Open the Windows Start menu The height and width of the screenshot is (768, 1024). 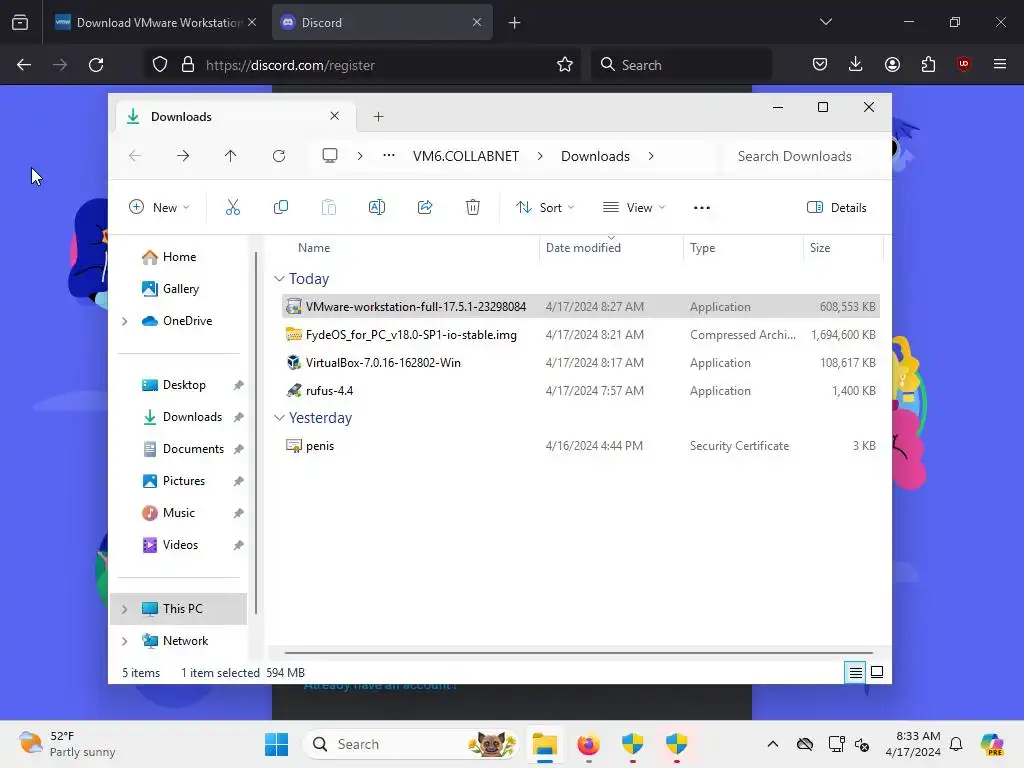tap(276, 744)
